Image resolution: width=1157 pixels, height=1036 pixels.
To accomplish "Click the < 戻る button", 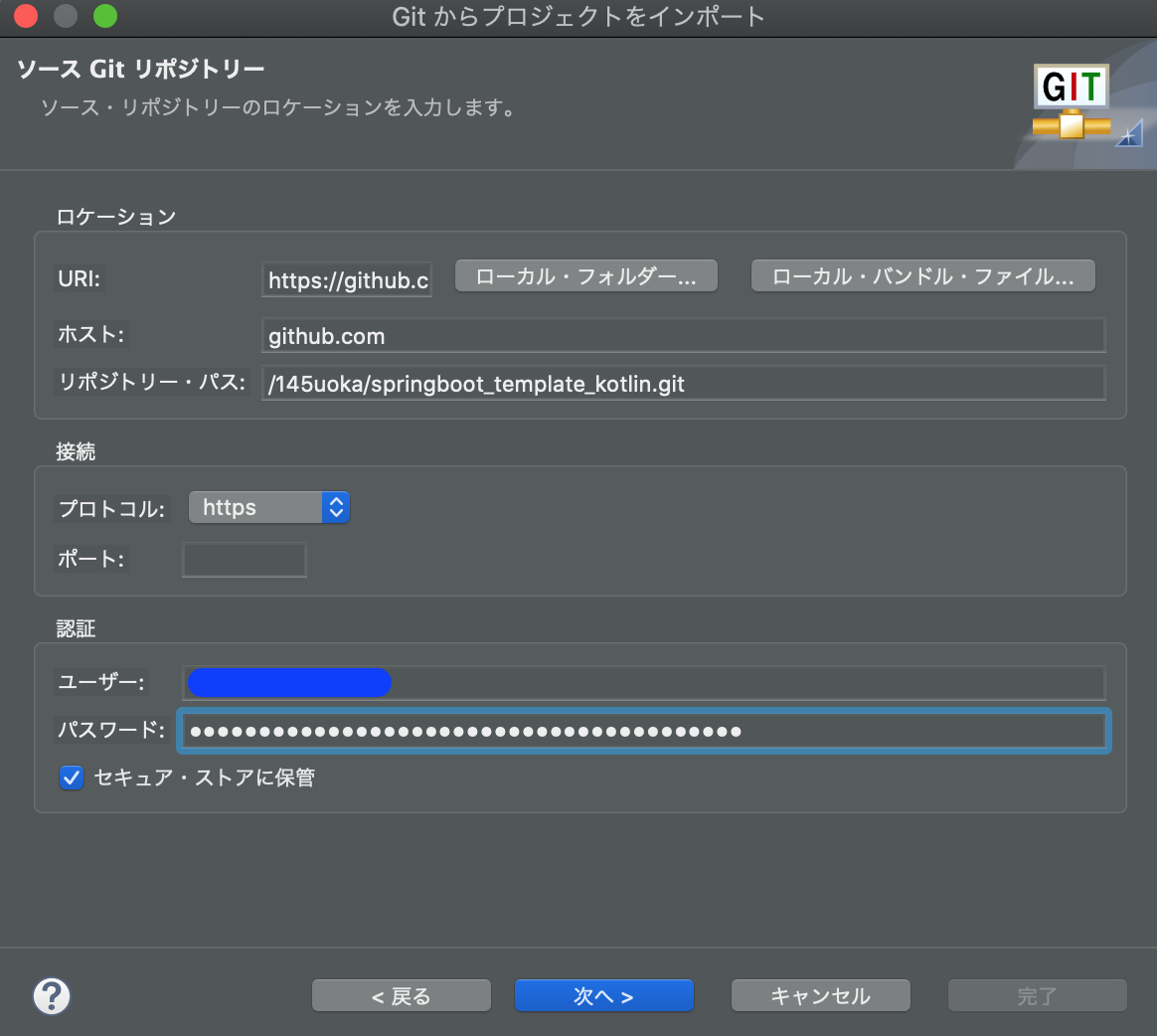I will point(401,995).
